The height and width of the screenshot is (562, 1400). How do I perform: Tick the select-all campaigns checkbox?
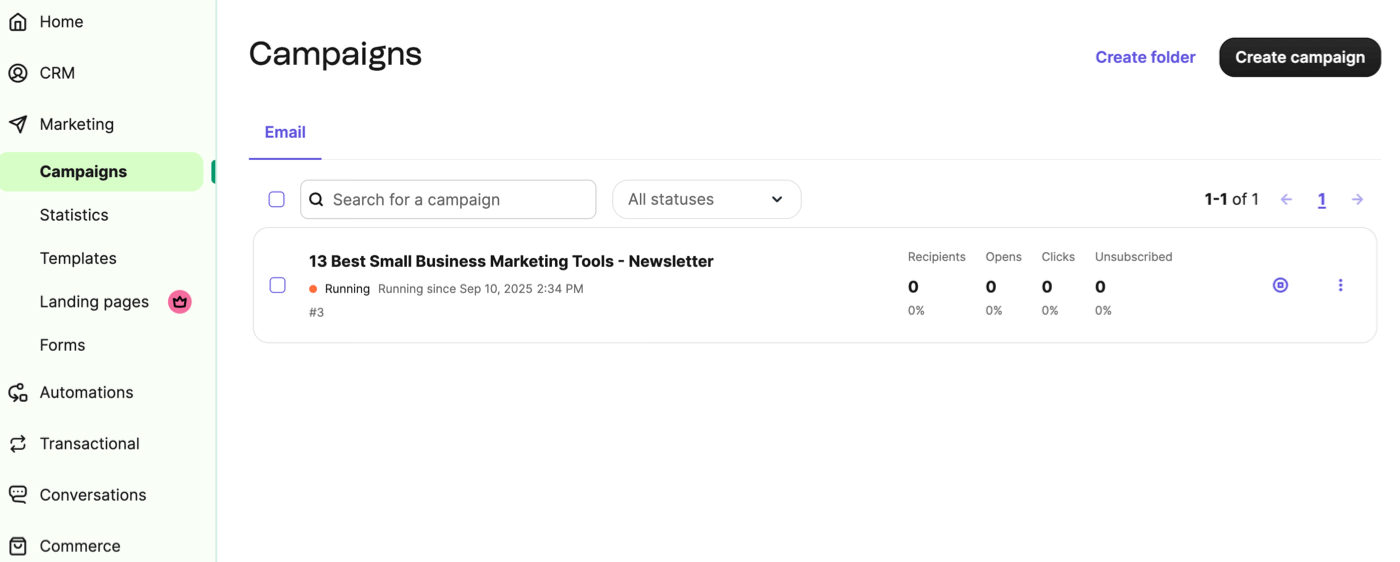pyautogui.click(x=277, y=199)
